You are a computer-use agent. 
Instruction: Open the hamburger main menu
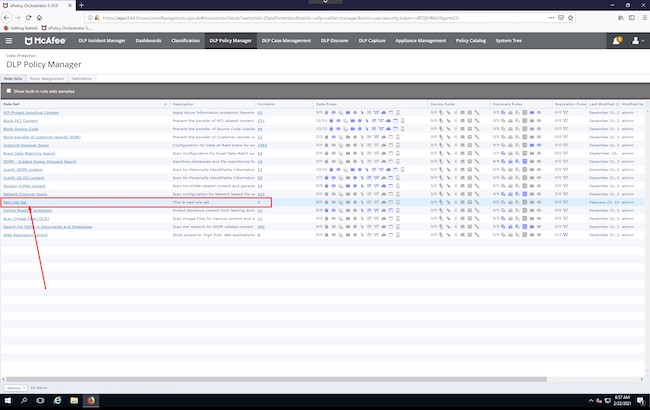(9, 41)
